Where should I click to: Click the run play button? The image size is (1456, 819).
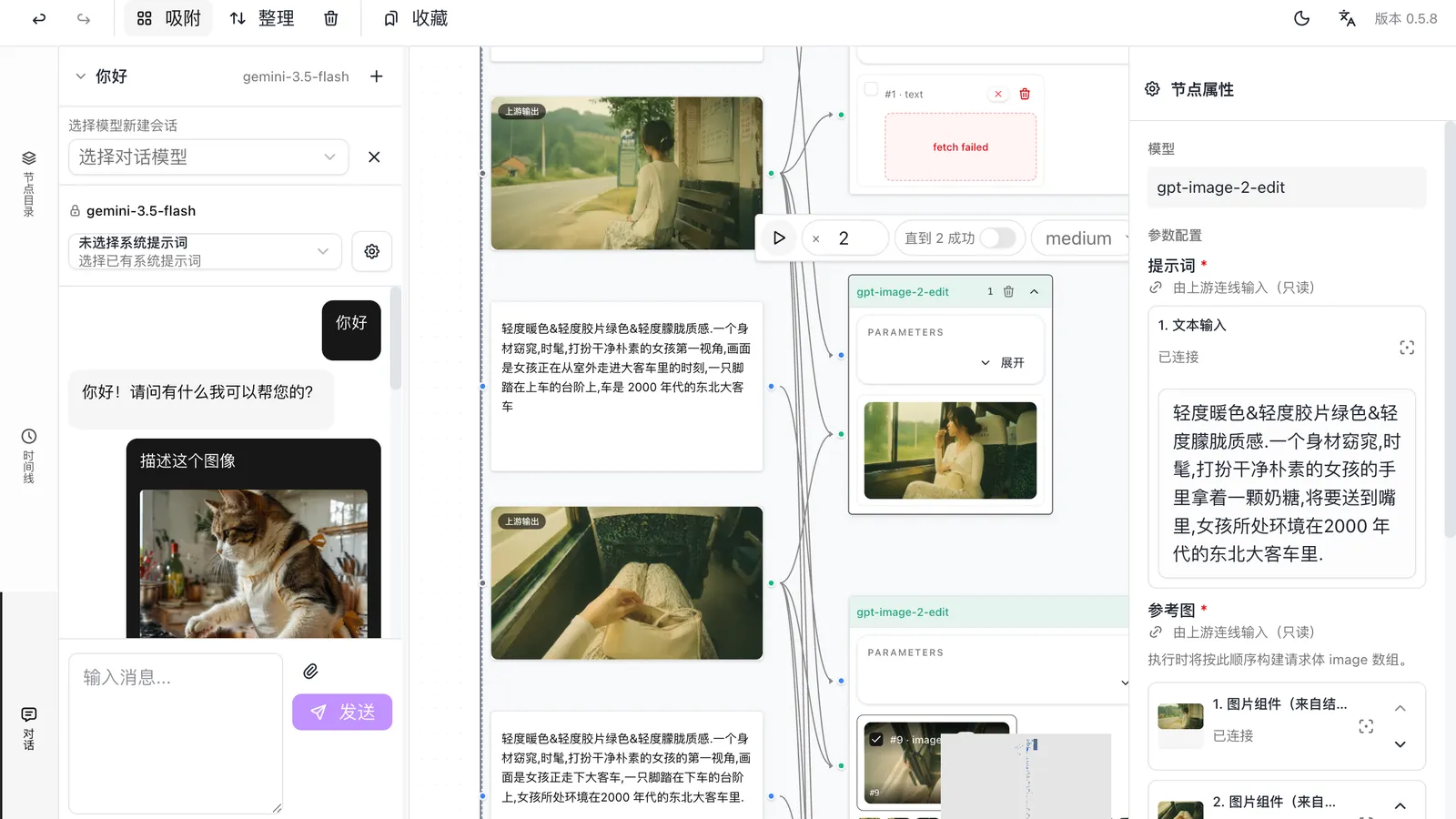[x=779, y=238]
